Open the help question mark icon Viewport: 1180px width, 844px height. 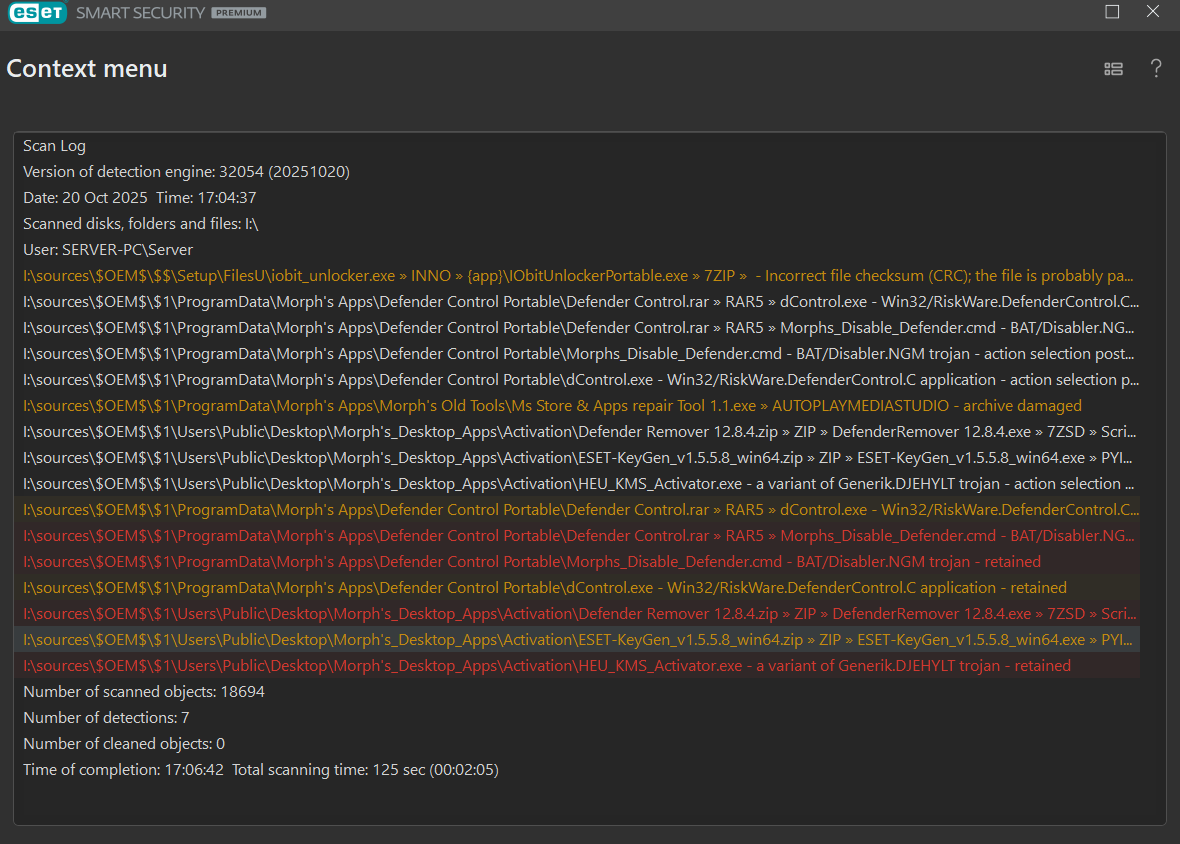[x=1156, y=68]
